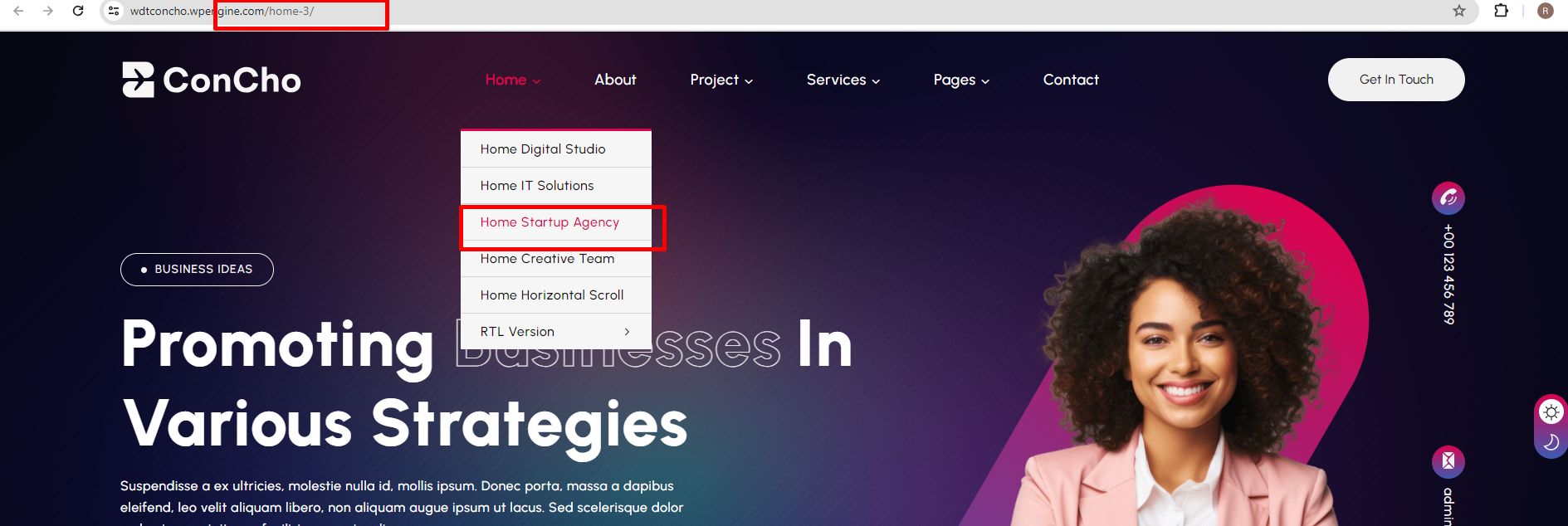Click the pink phone call icon

[1448, 197]
